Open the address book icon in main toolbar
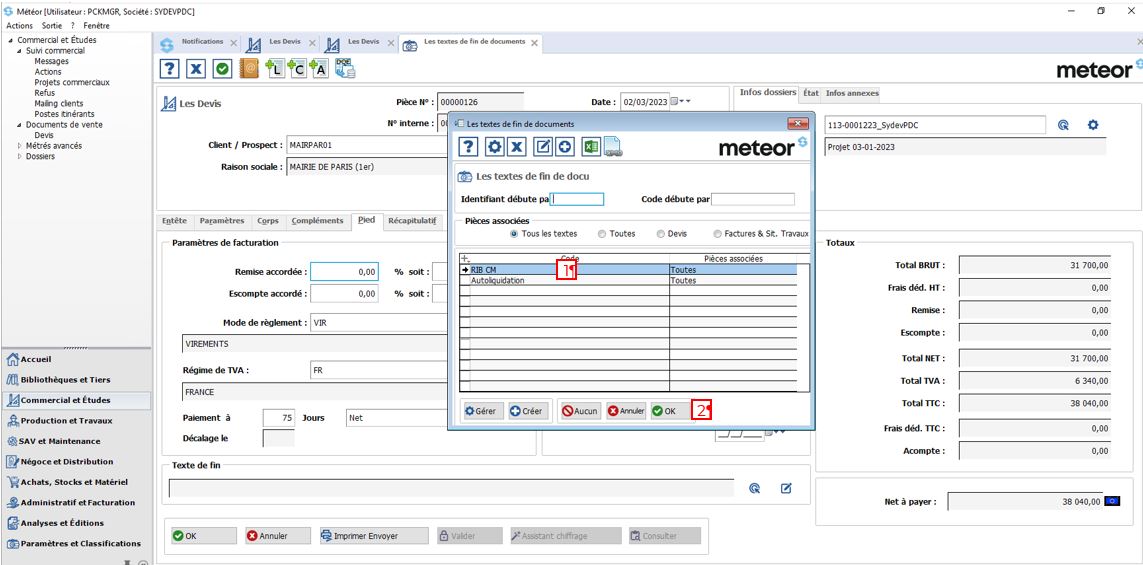 [x=249, y=69]
